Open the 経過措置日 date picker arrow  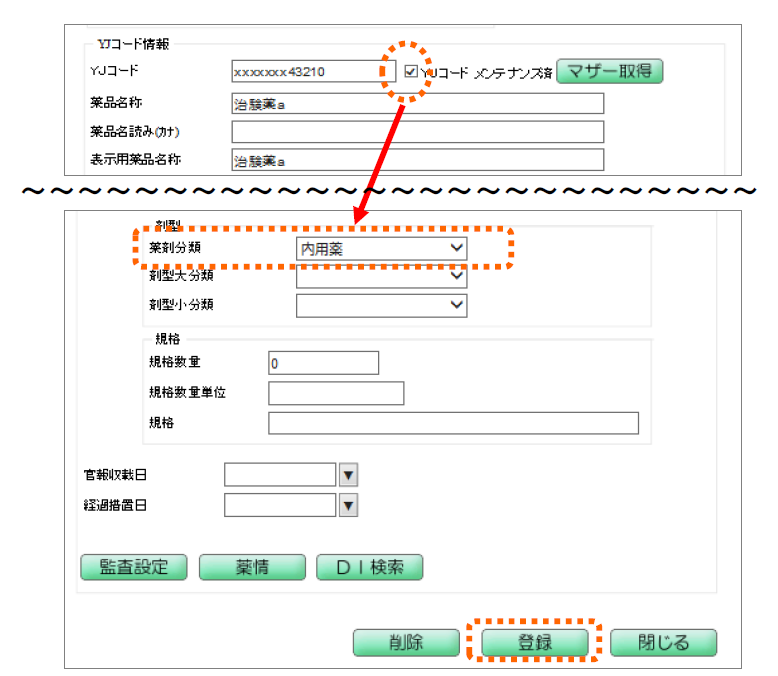[x=348, y=506]
